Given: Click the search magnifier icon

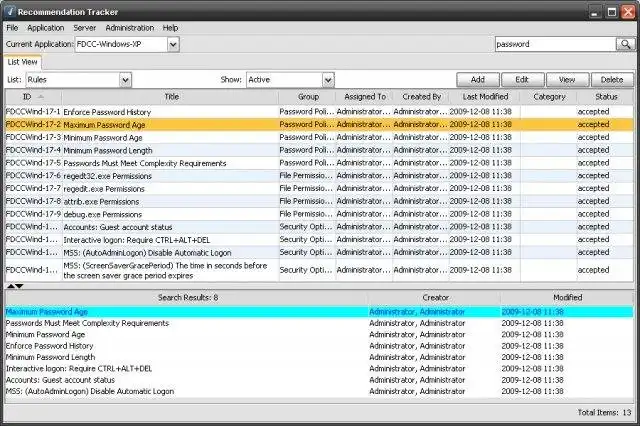Looking at the screenshot, I should [x=625, y=44].
